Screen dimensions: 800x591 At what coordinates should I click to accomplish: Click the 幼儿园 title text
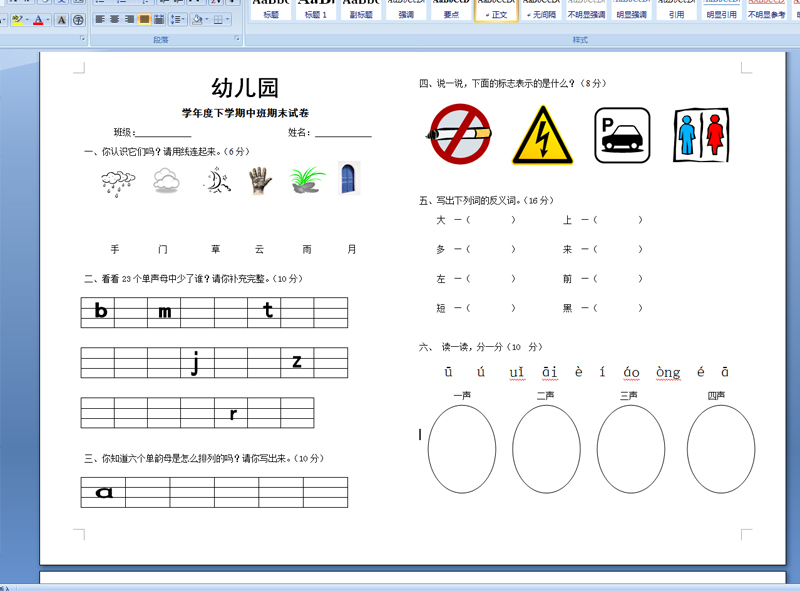245,88
